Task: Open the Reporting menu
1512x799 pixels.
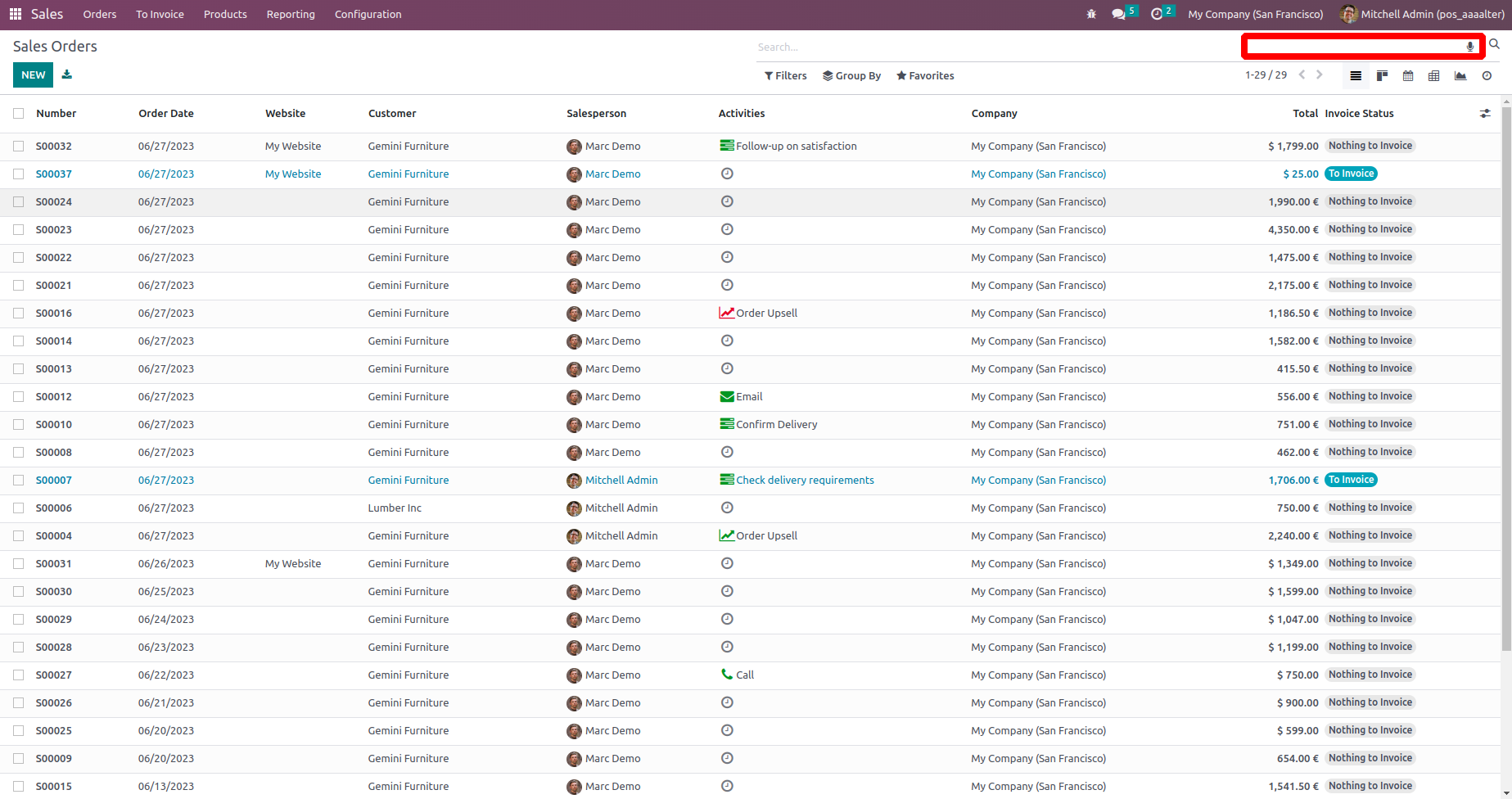Action: point(291,14)
